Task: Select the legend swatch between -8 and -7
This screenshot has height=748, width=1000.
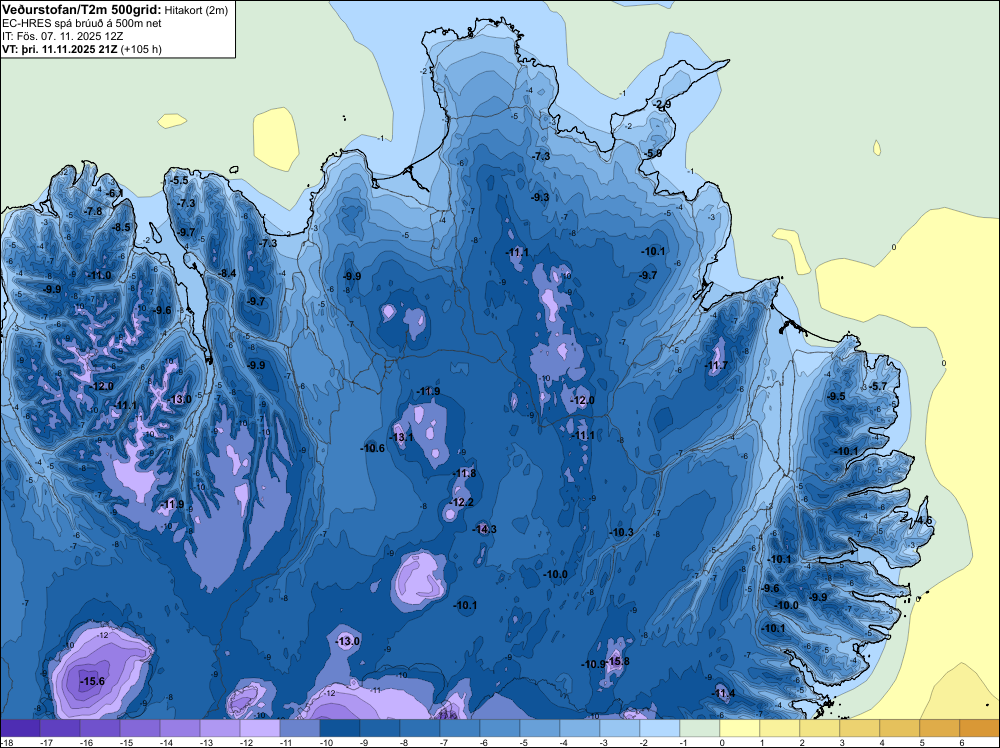Action: (x=420, y=728)
